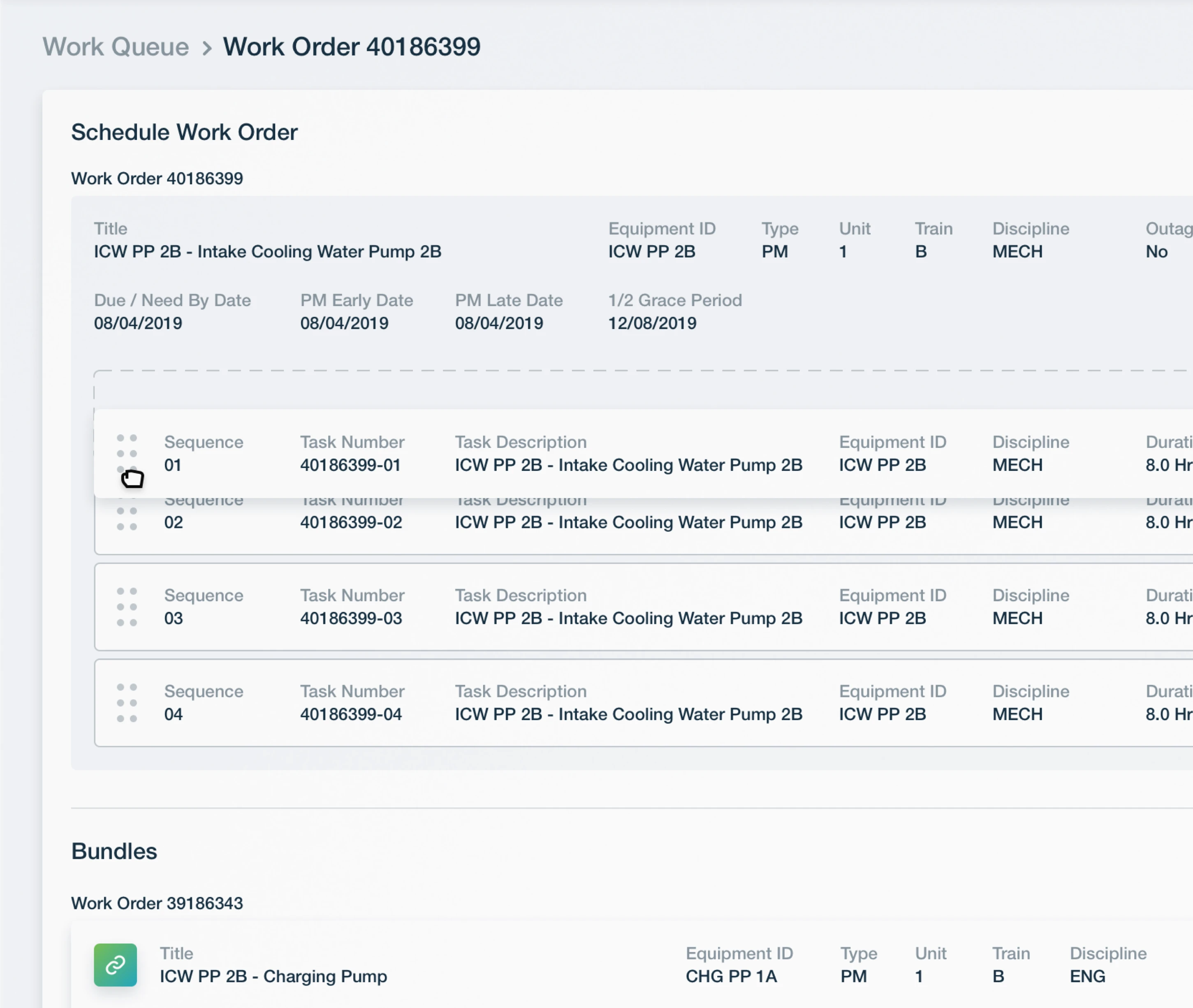Click the Schedule Work Order heading
Viewport: 1193px width, 1008px height.
tap(184, 132)
